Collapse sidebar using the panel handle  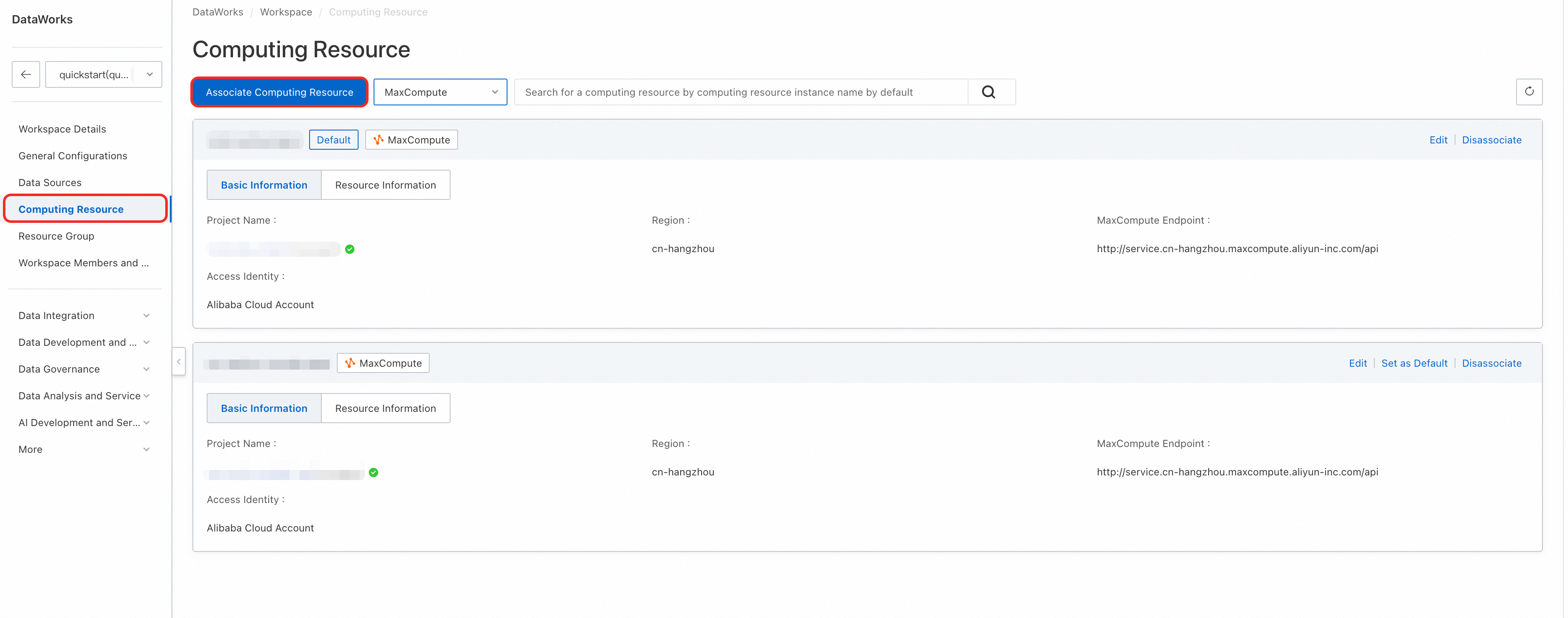(178, 361)
